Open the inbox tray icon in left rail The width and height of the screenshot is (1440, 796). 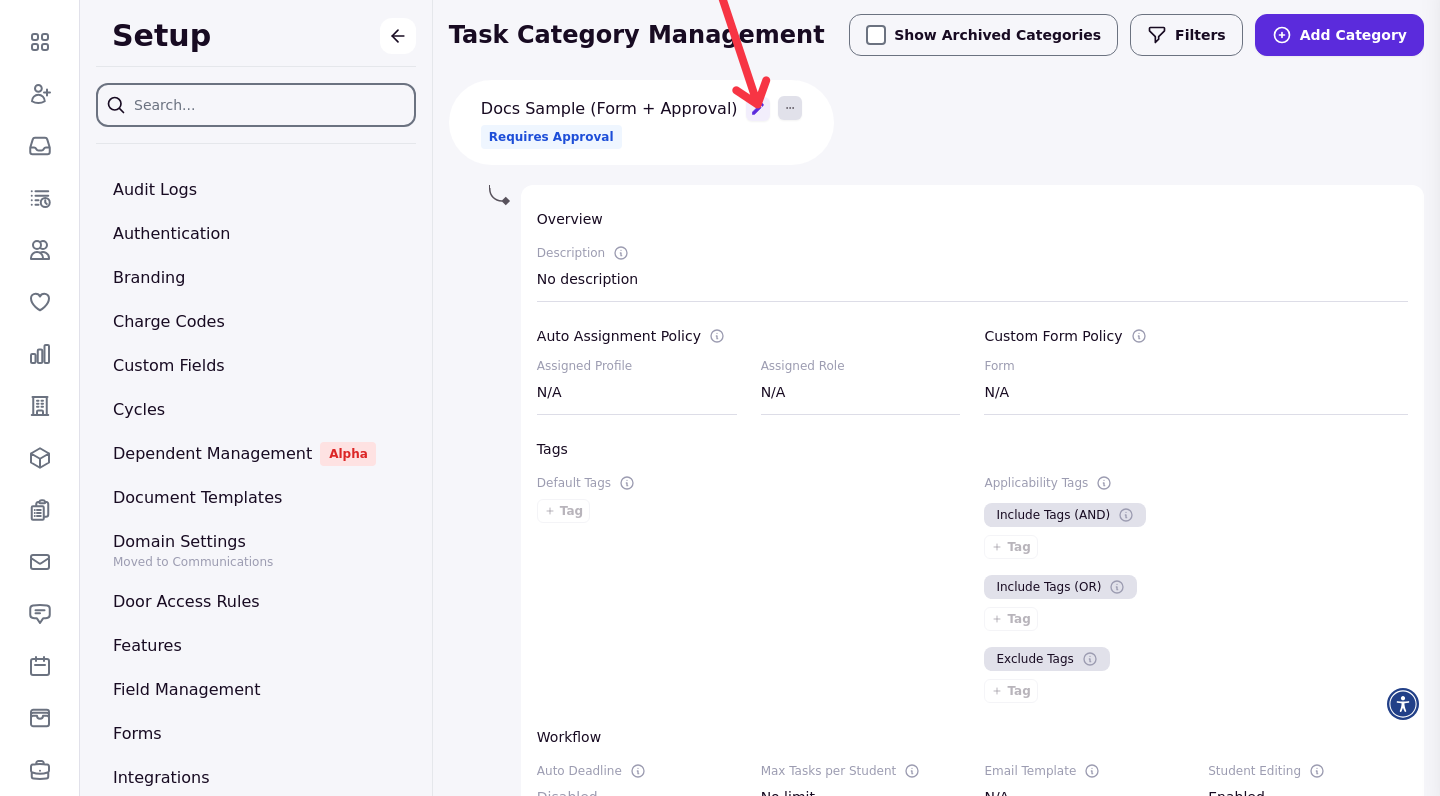[x=40, y=146]
